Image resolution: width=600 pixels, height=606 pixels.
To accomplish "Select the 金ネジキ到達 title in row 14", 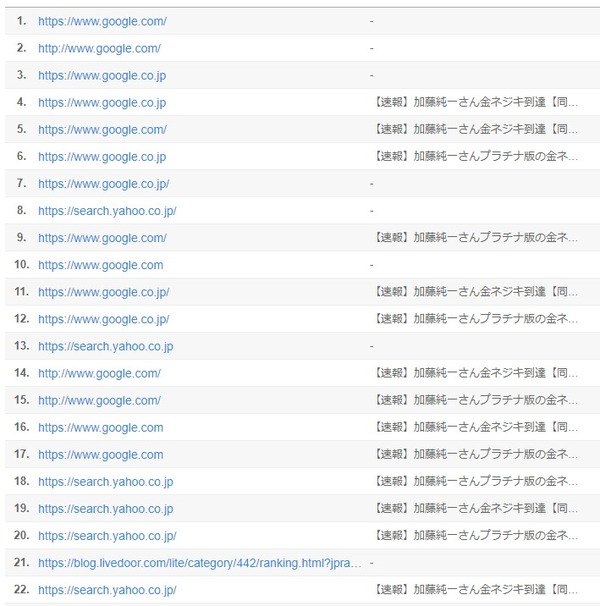I will coord(475,373).
